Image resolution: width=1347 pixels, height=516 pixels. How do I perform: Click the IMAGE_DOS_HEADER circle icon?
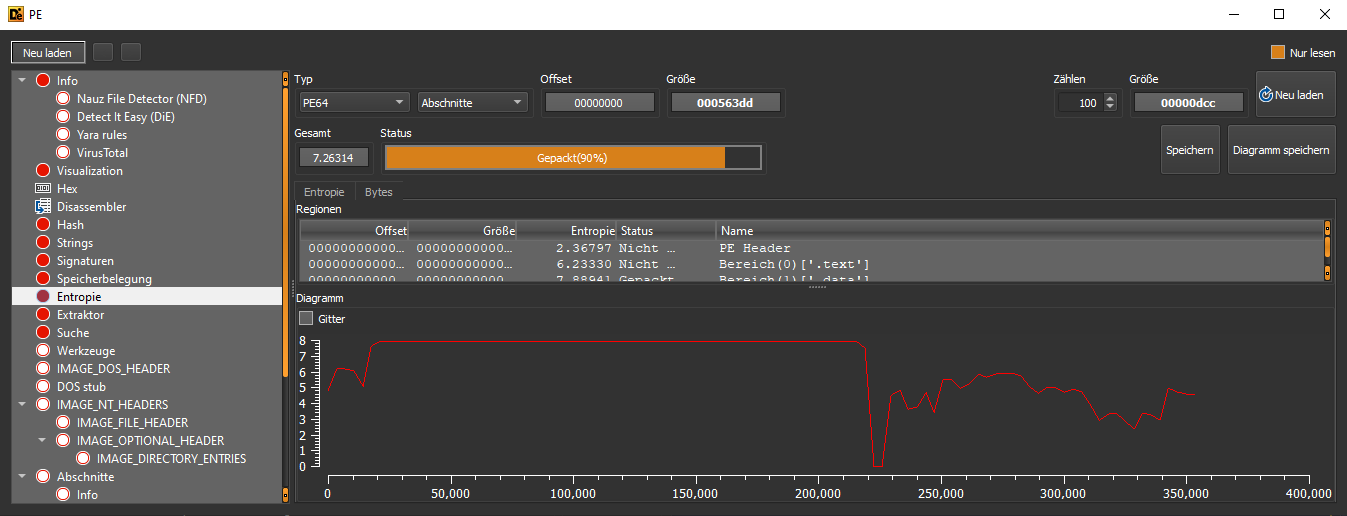pyautogui.click(x=43, y=369)
